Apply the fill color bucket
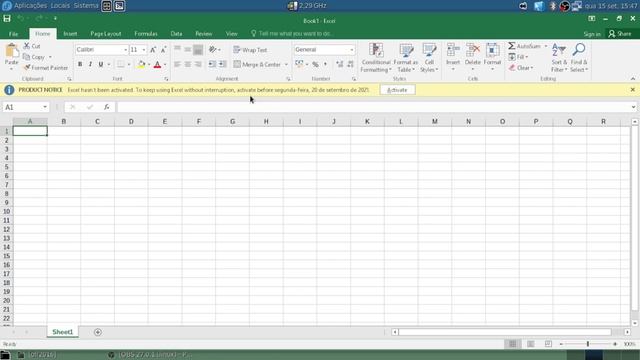 [141, 64]
